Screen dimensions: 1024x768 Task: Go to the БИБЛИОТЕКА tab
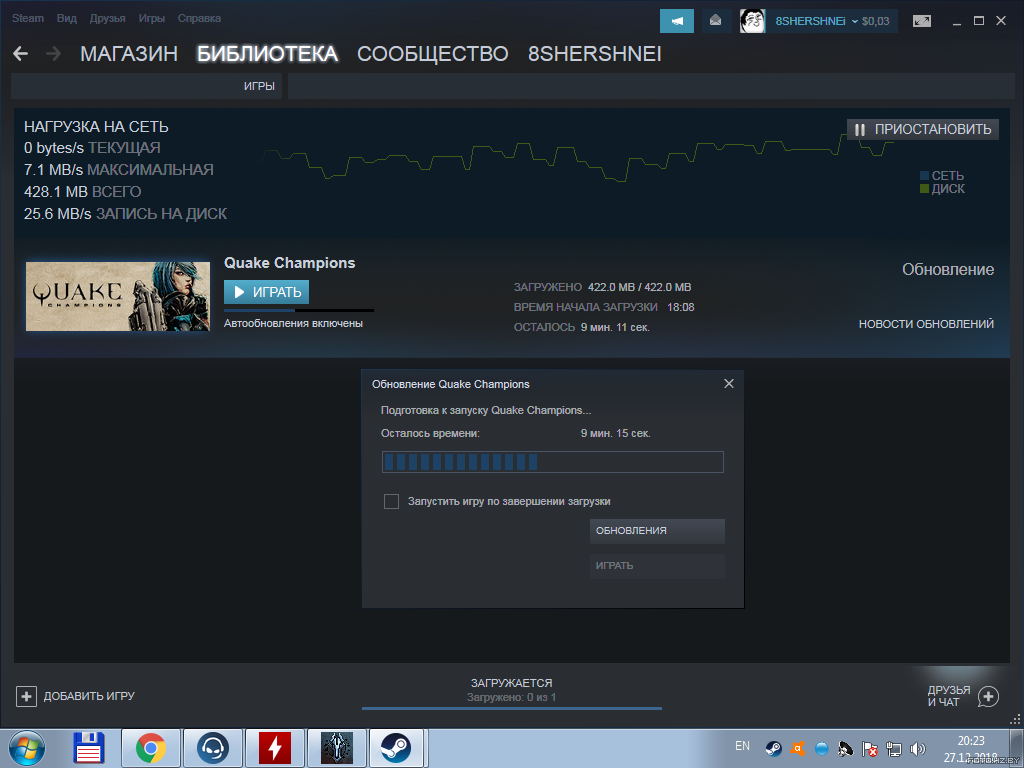[268, 54]
